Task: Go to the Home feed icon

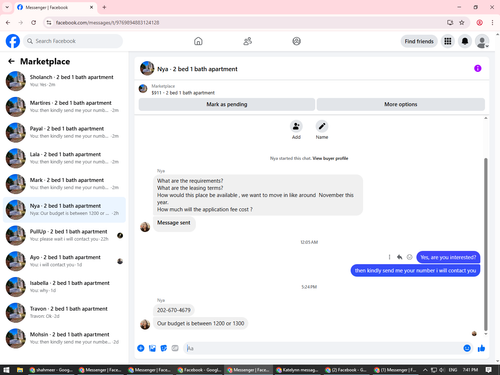Action: [198, 41]
